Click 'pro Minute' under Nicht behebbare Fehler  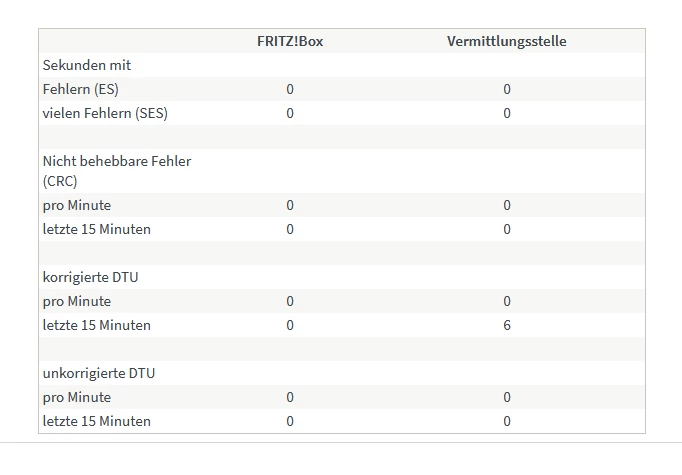click(77, 205)
